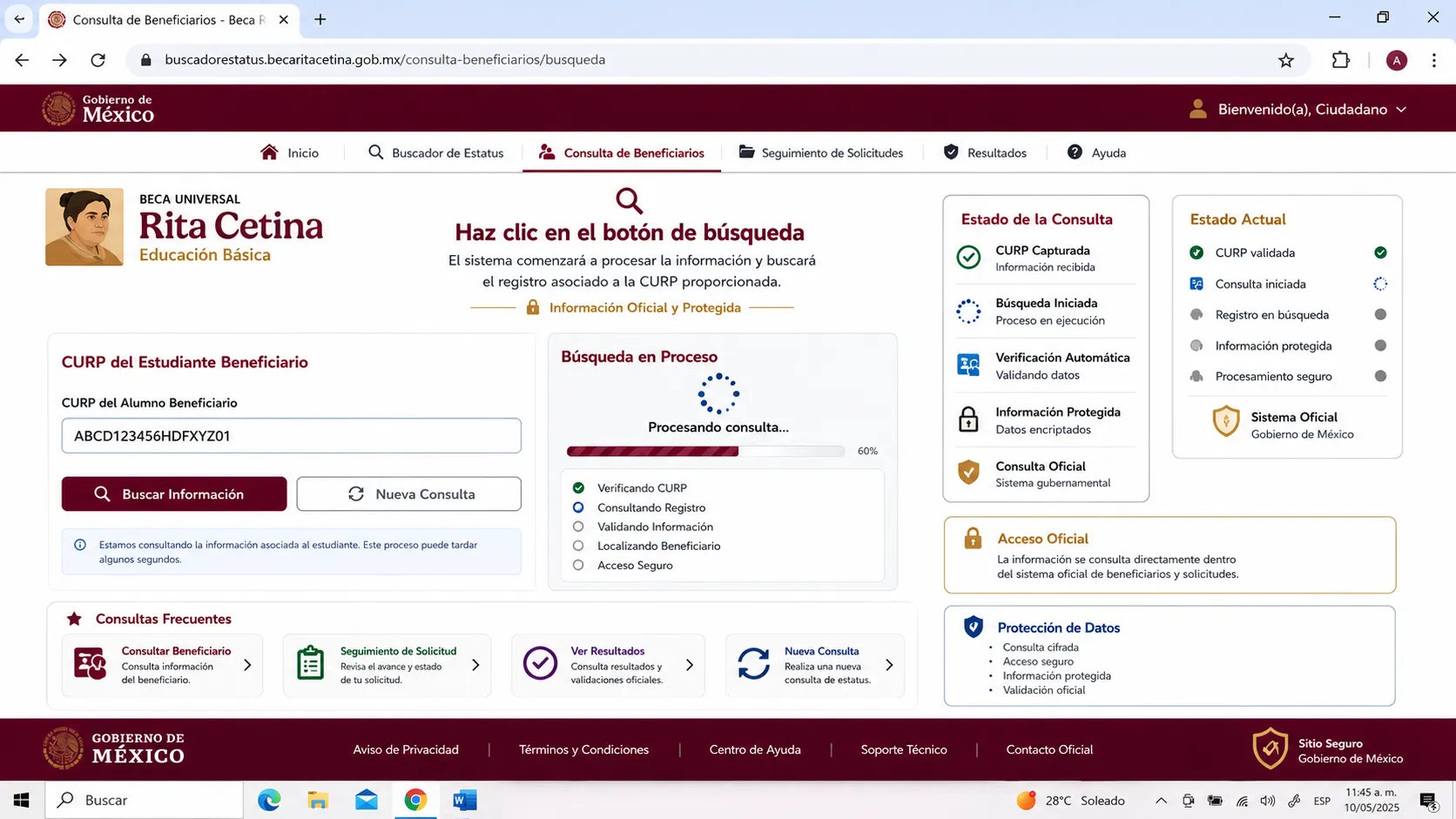The image size is (1456, 819).
Task: Click the Ver Resultados checkmark circle icon
Action: tap(540, 663)
